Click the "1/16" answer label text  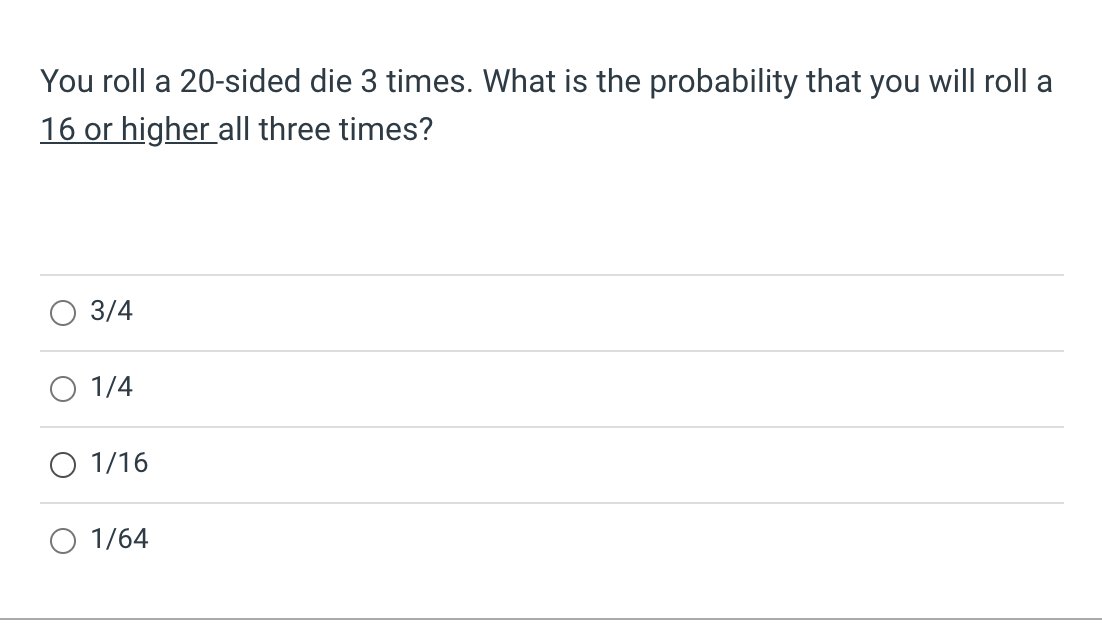[x=119, y=462]
